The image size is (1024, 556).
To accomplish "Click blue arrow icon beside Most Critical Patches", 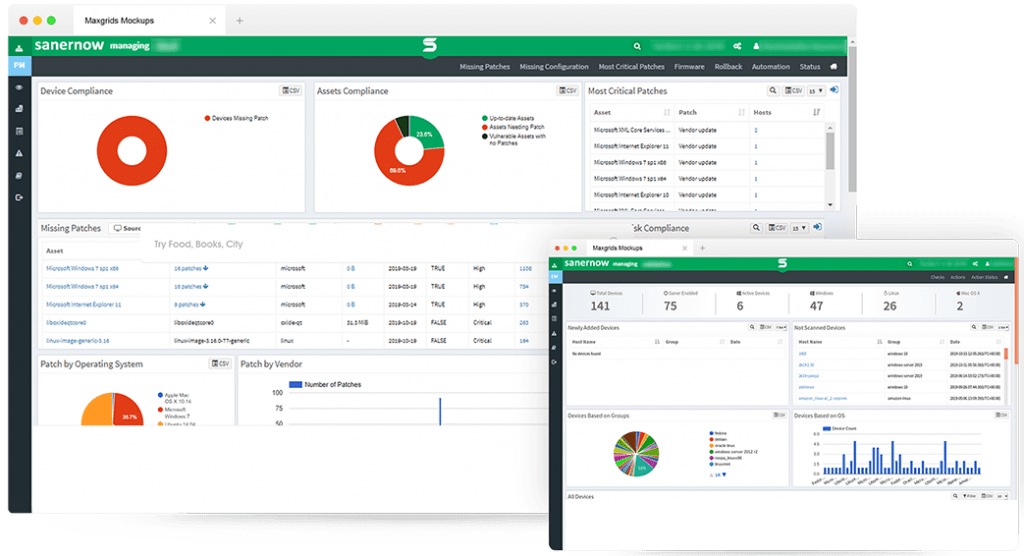I will click(x=834, y=90).
